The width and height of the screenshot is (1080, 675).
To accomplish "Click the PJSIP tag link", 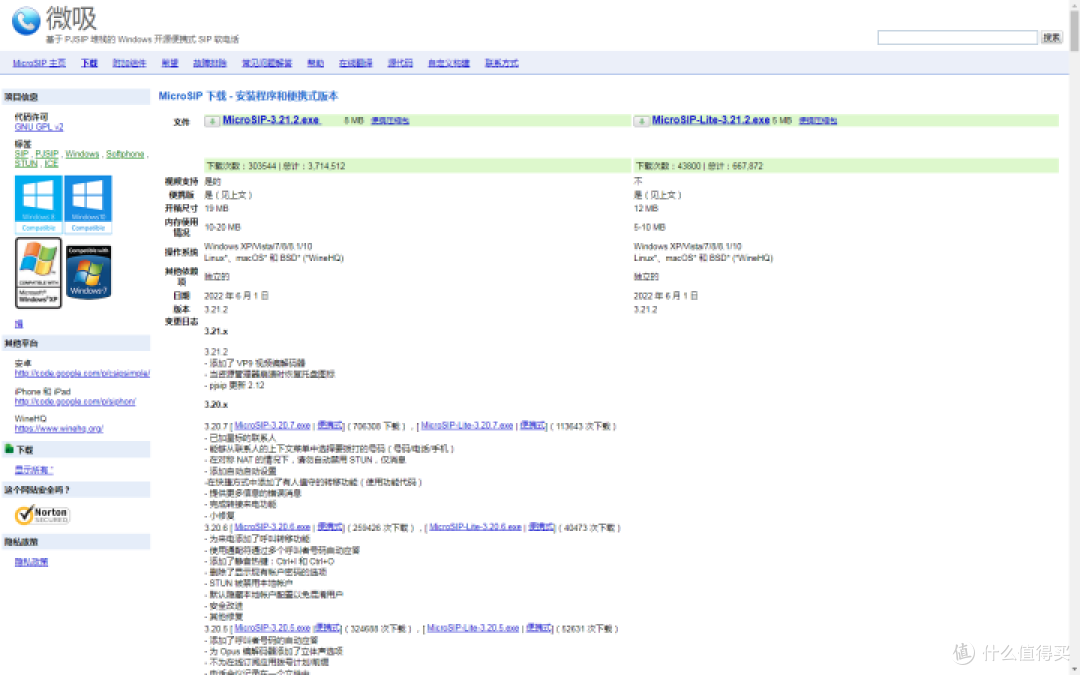I will 47,154.
